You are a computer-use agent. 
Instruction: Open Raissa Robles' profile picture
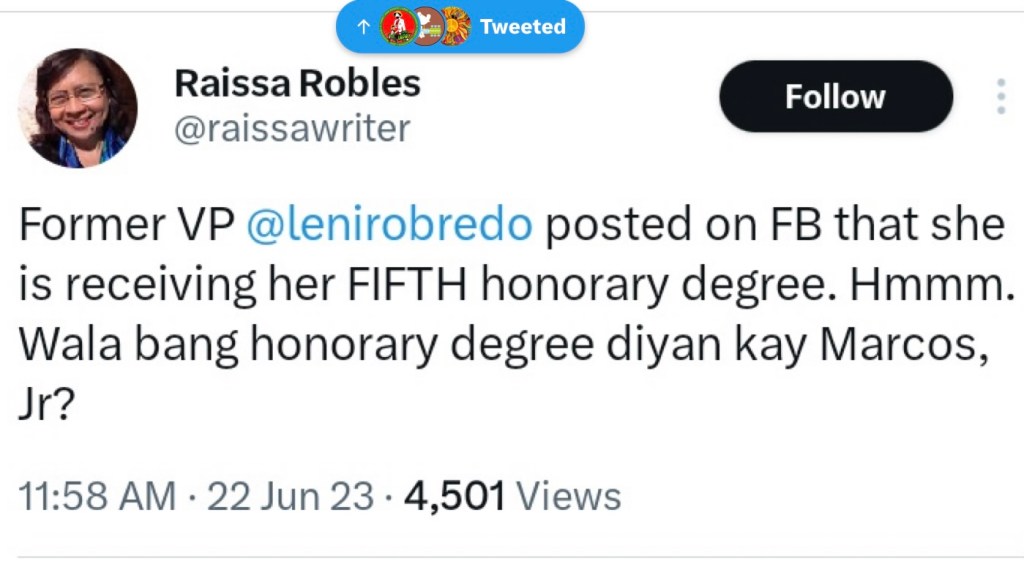[x=78, y=108]
